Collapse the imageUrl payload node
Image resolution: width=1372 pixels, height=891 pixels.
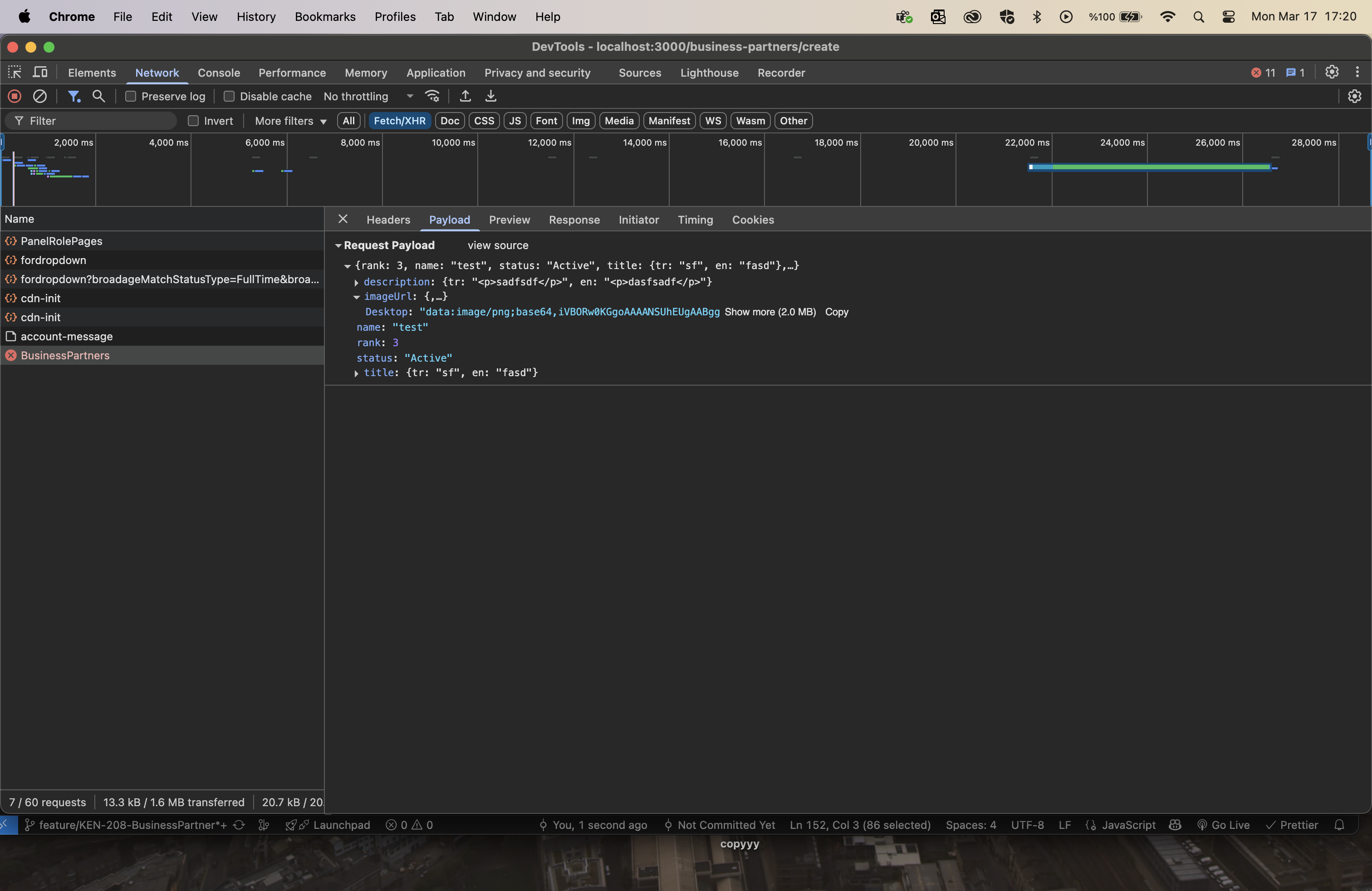(x=356, y=297)
